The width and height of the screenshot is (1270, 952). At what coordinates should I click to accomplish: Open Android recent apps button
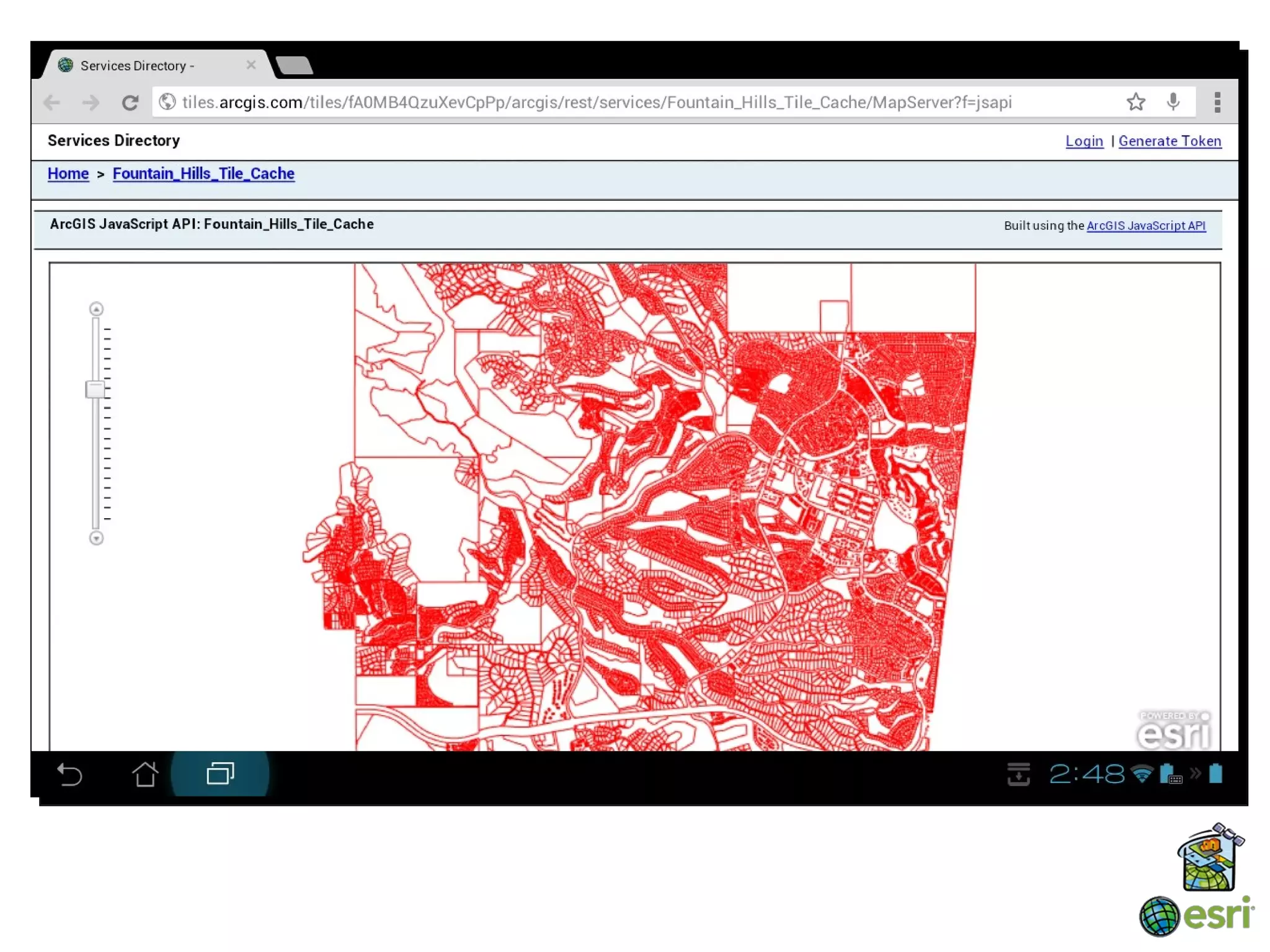[220, 773]
